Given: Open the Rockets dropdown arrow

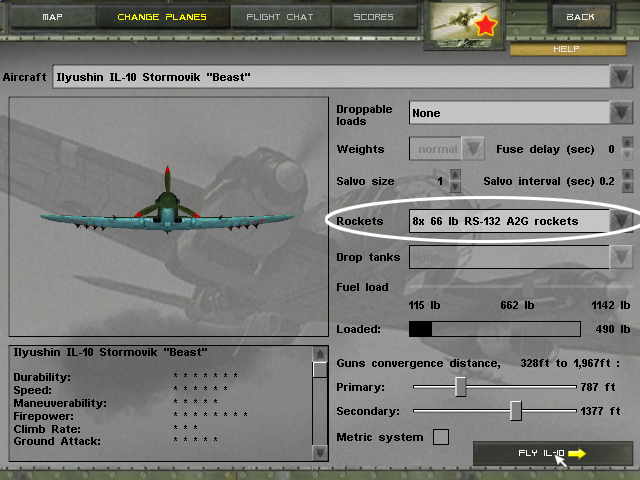Looking at the screenshot, I should 621,221.
